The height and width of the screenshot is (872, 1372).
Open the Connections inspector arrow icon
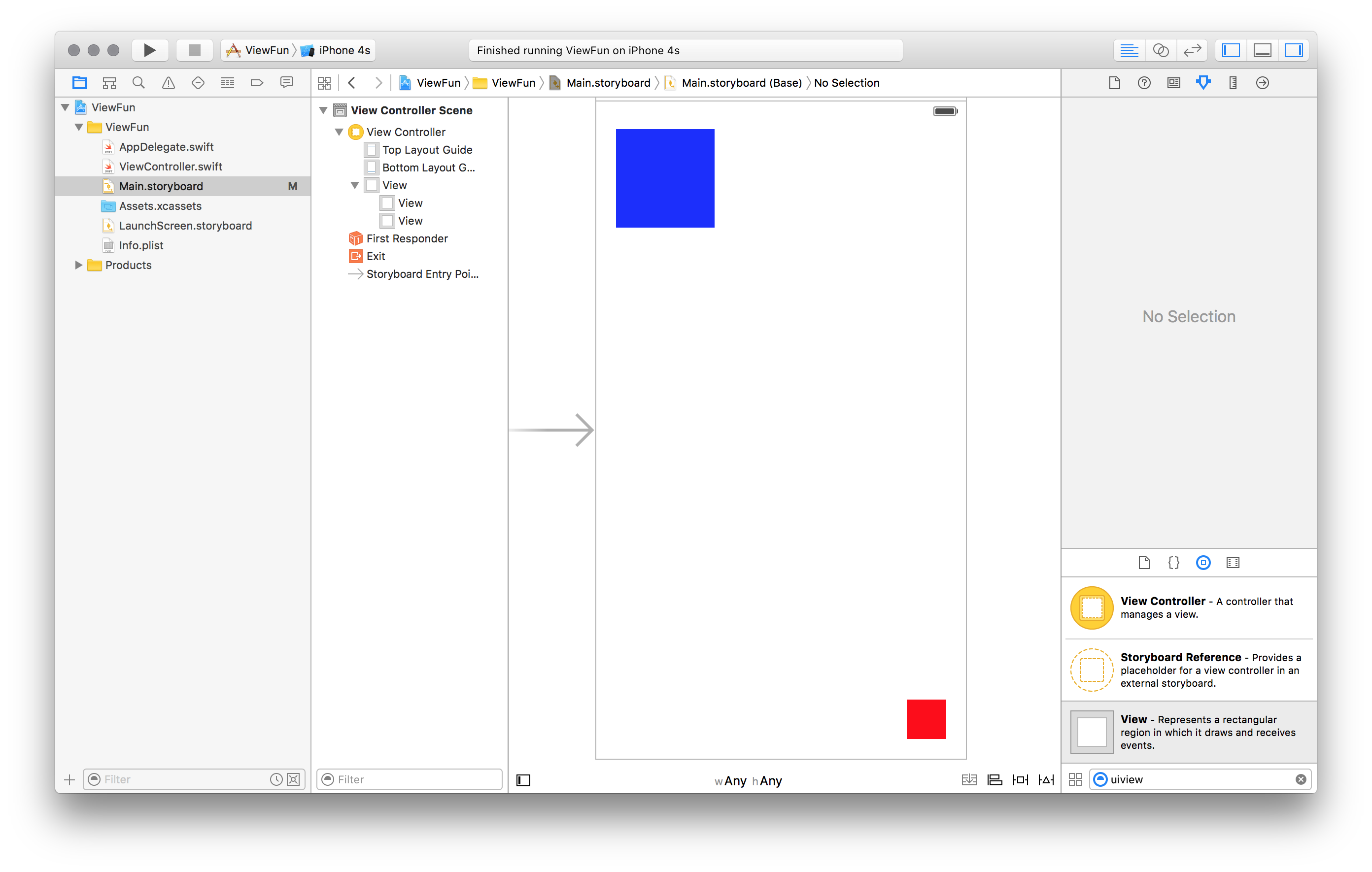point(1262,83)
